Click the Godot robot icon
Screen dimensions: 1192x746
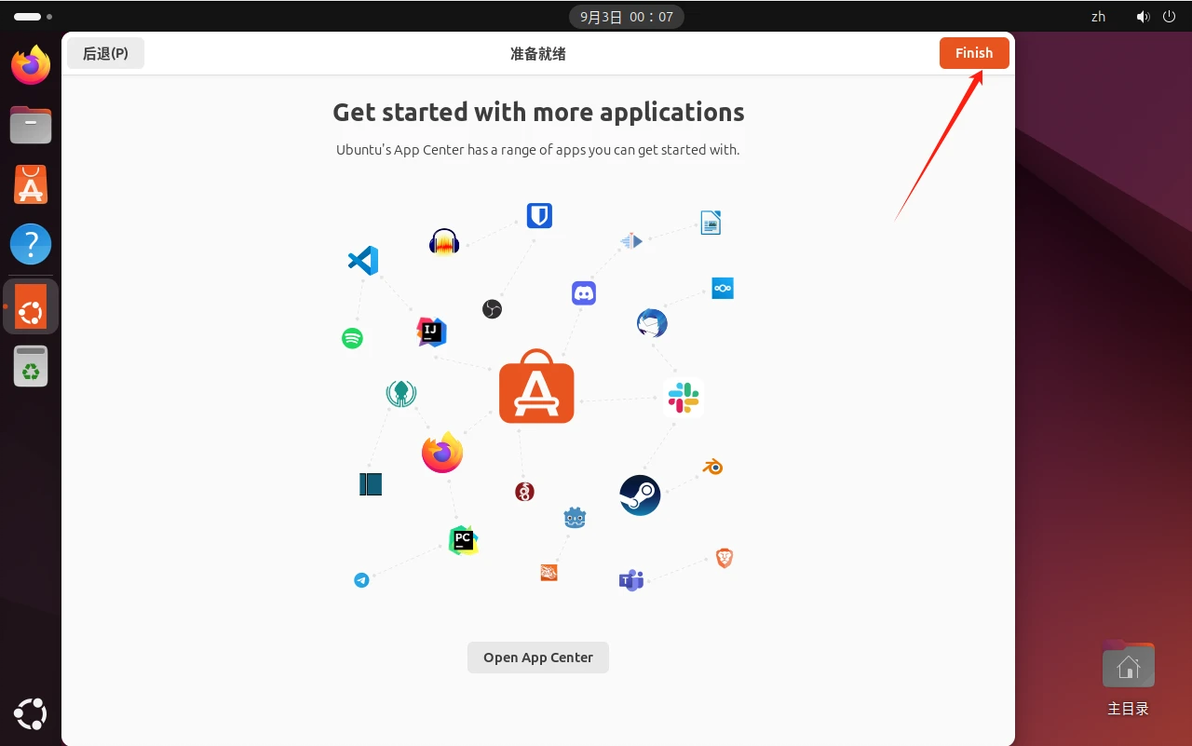575,518
